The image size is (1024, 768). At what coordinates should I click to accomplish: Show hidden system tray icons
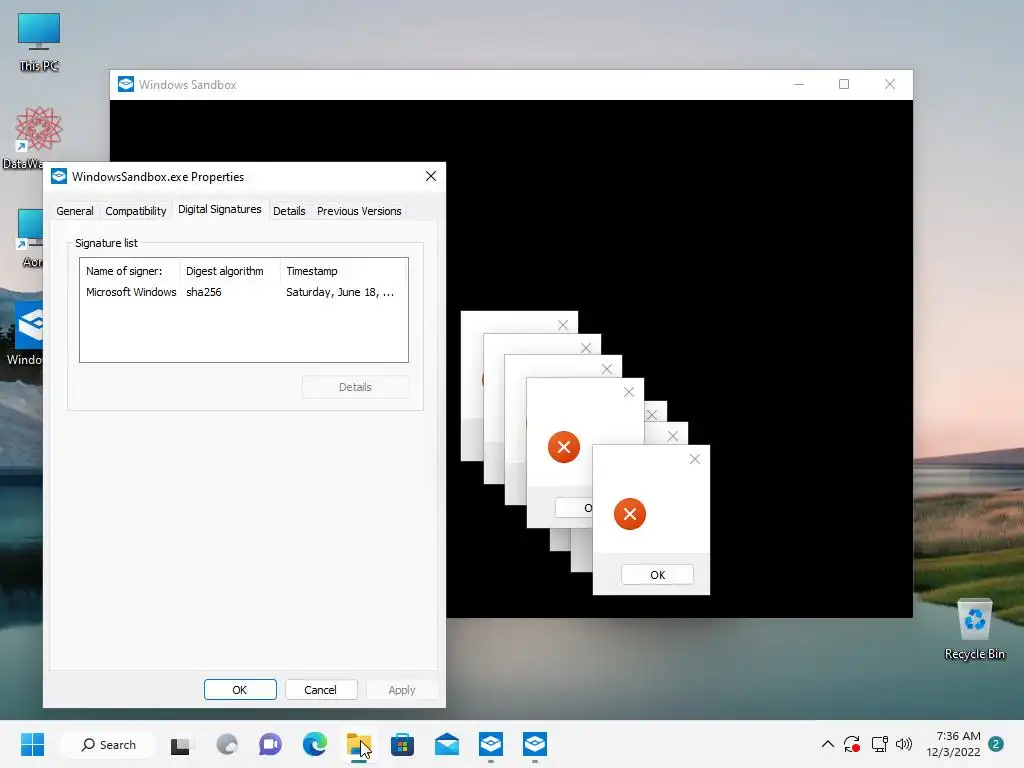(827, 744)
